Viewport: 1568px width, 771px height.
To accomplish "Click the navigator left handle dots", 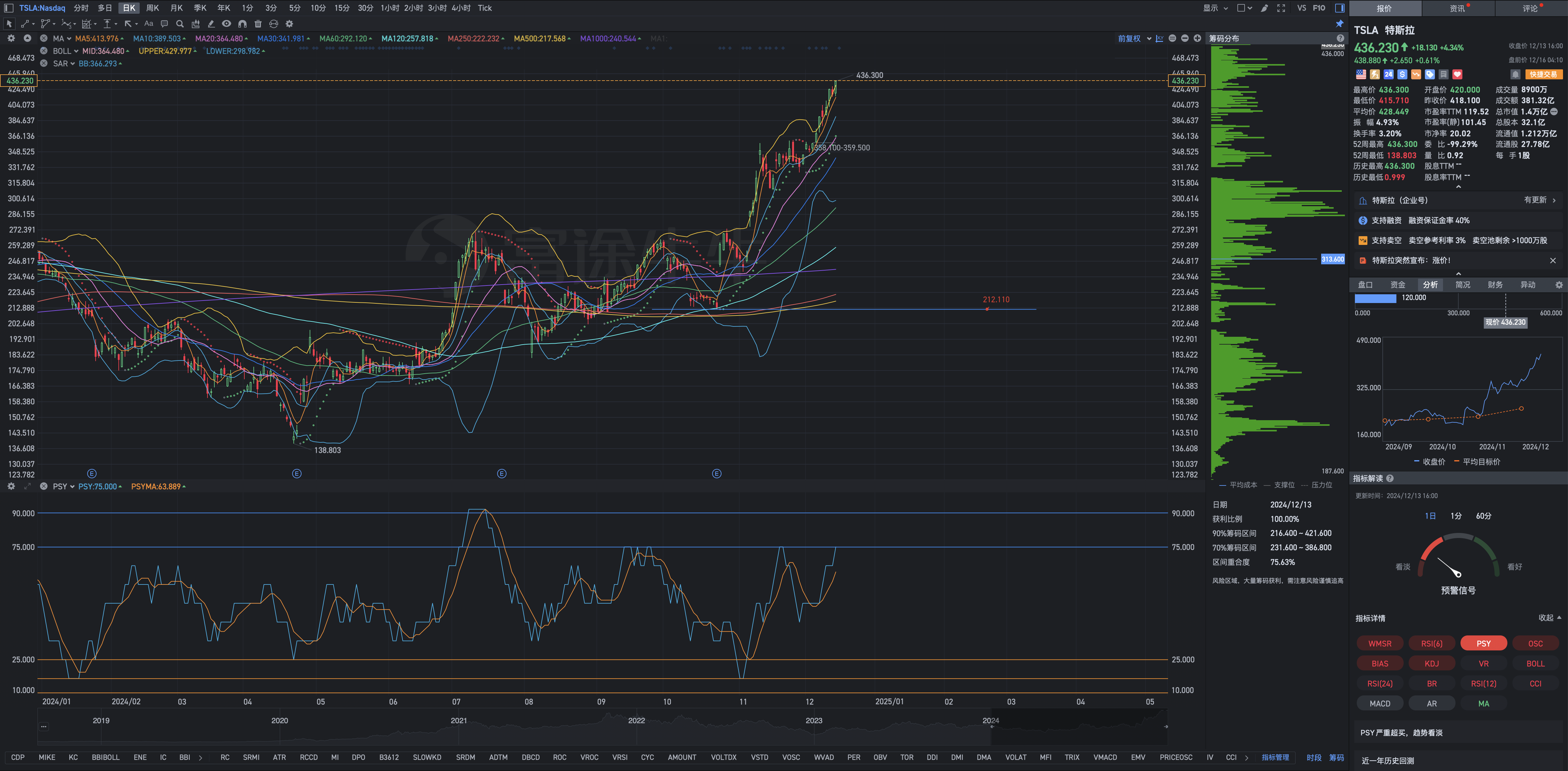I will point(43,727).
